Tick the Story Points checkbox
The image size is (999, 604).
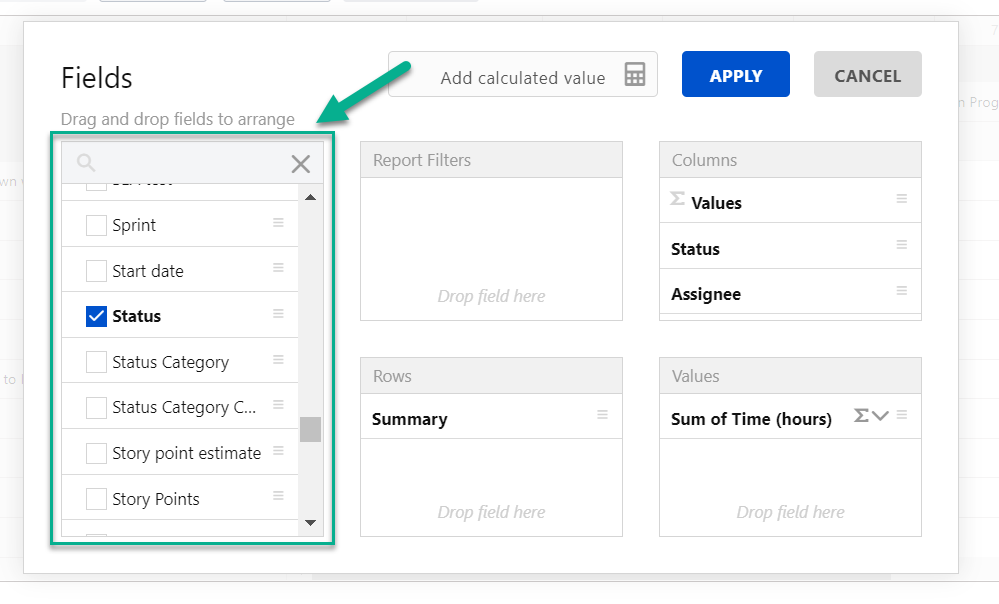point(96,498)
